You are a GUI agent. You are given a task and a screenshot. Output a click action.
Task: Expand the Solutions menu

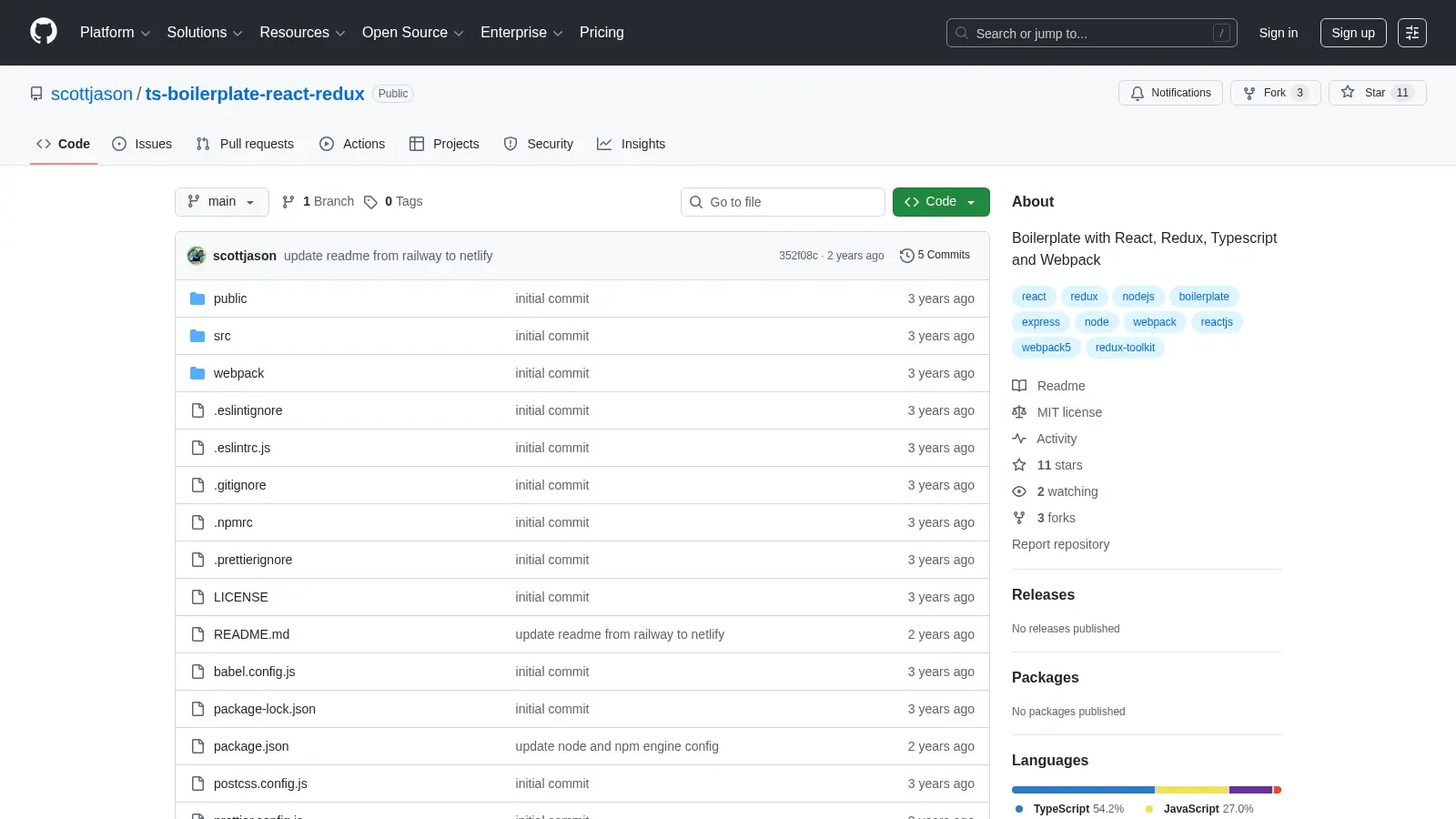(x=205, y=33)
